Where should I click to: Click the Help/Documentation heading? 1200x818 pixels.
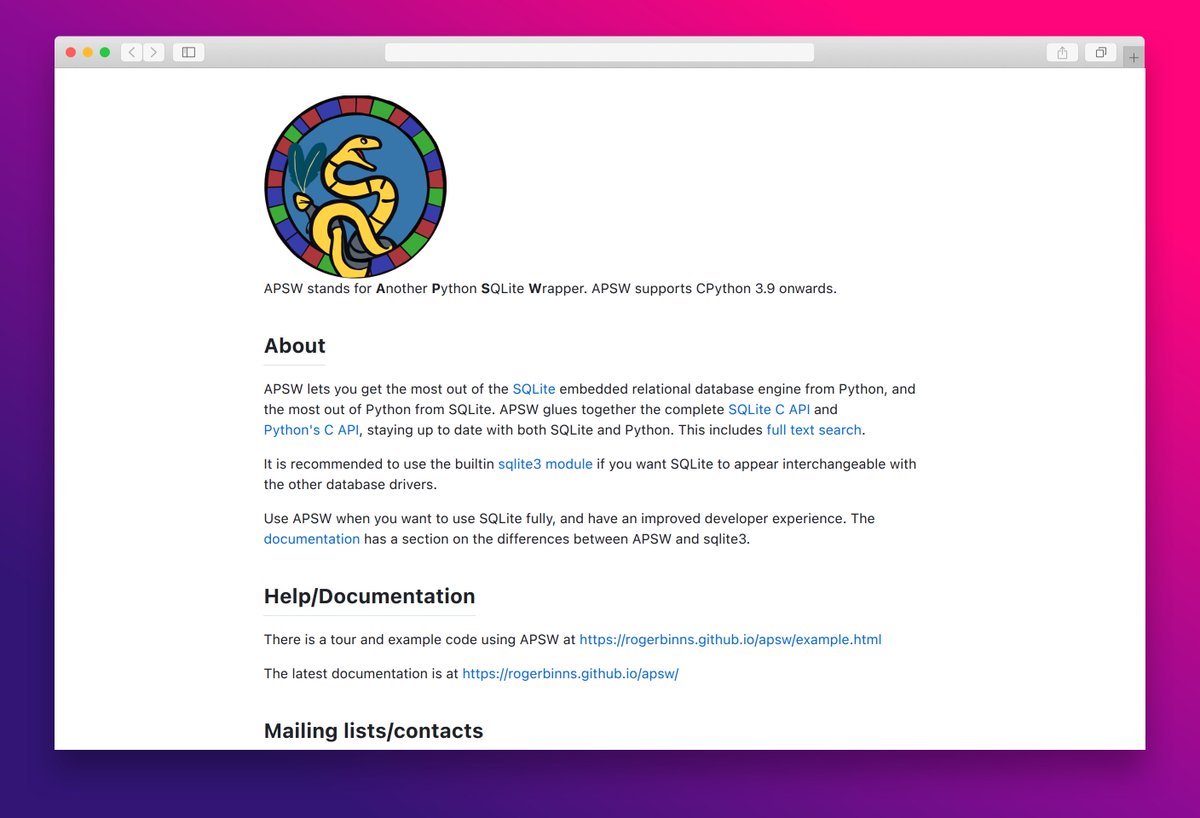[370, 596]
